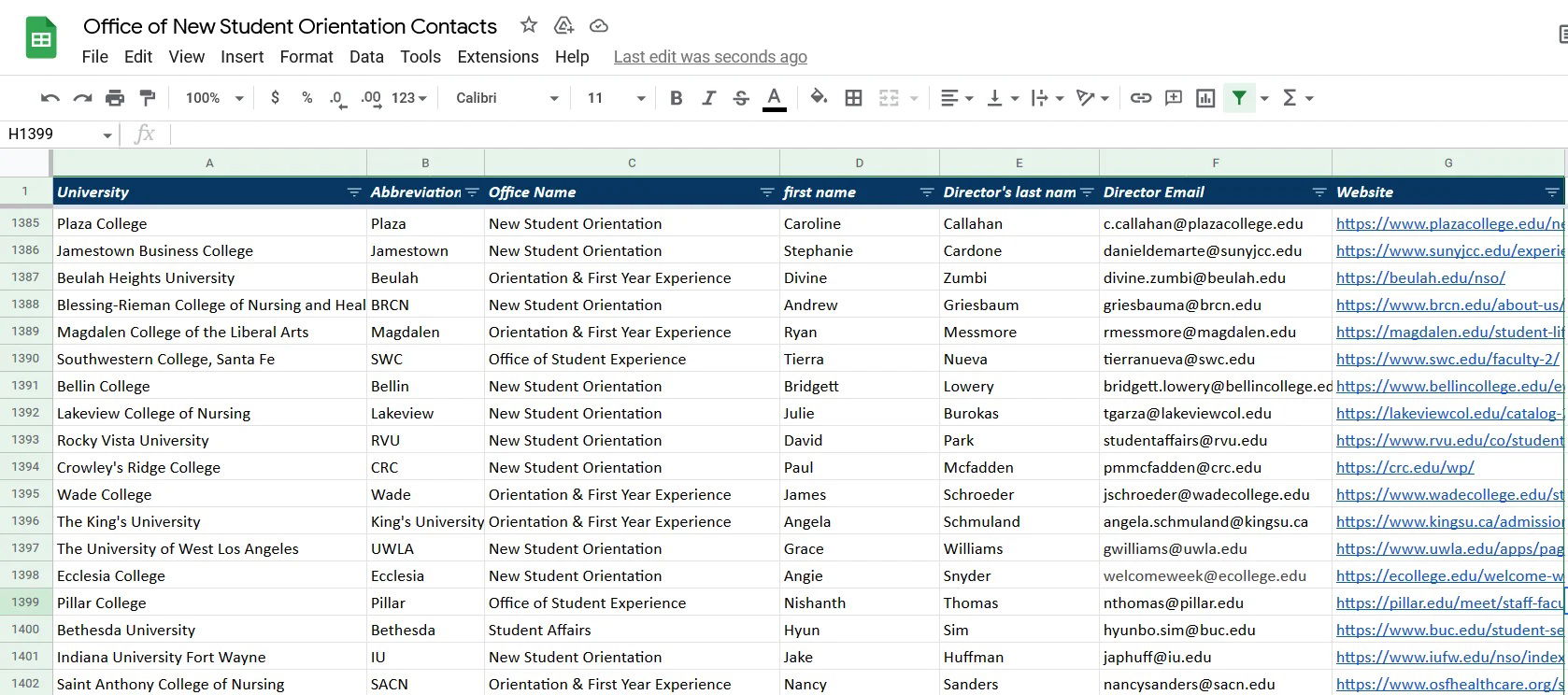The width and height of the screenshot is (1568, 695).
Task: Open the plazacollege.edu website link
Action: point(1450,224)
